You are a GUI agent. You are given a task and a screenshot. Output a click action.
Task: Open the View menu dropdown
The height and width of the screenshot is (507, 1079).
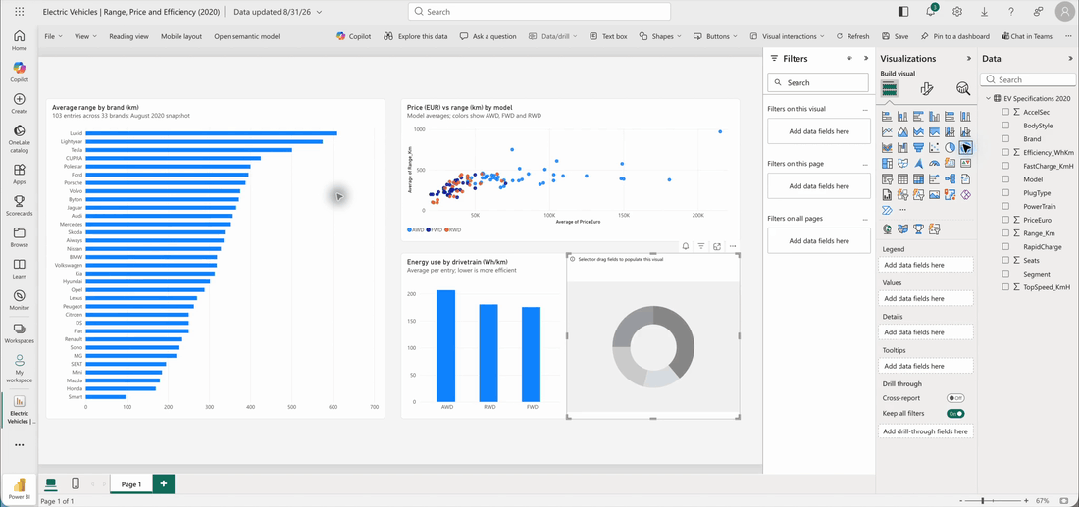click(85, 36)
